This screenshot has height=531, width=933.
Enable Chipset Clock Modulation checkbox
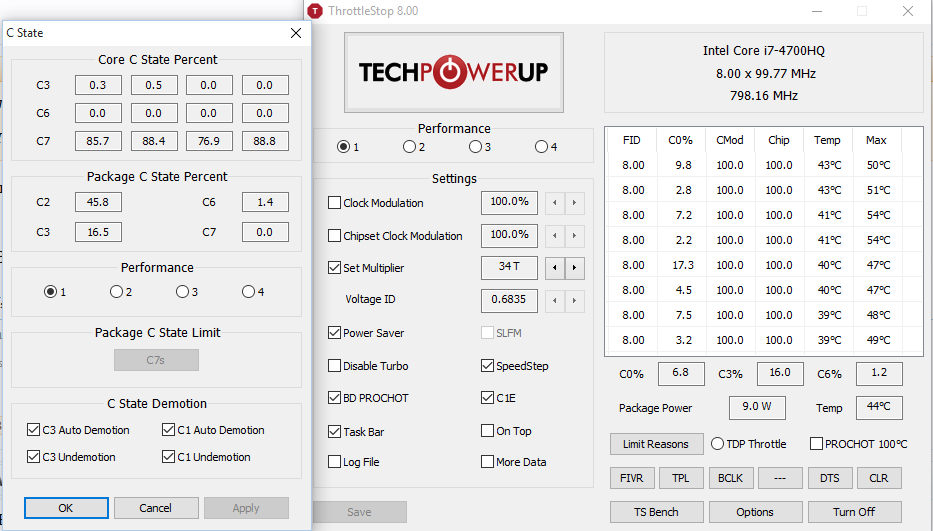coord(334,236)
